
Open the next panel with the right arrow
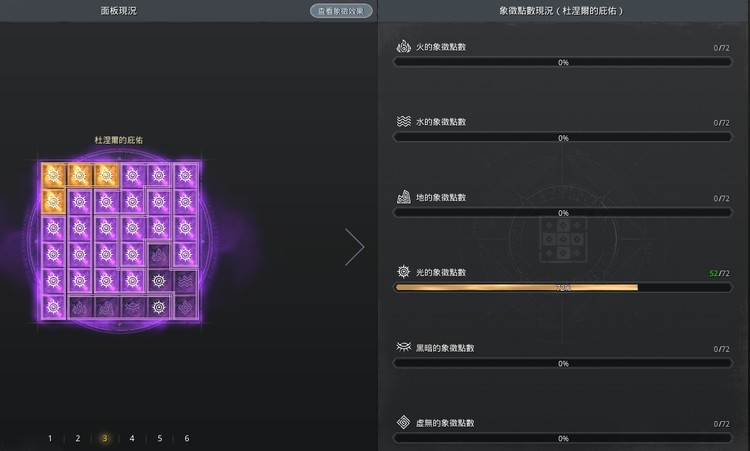pos(354,247)
